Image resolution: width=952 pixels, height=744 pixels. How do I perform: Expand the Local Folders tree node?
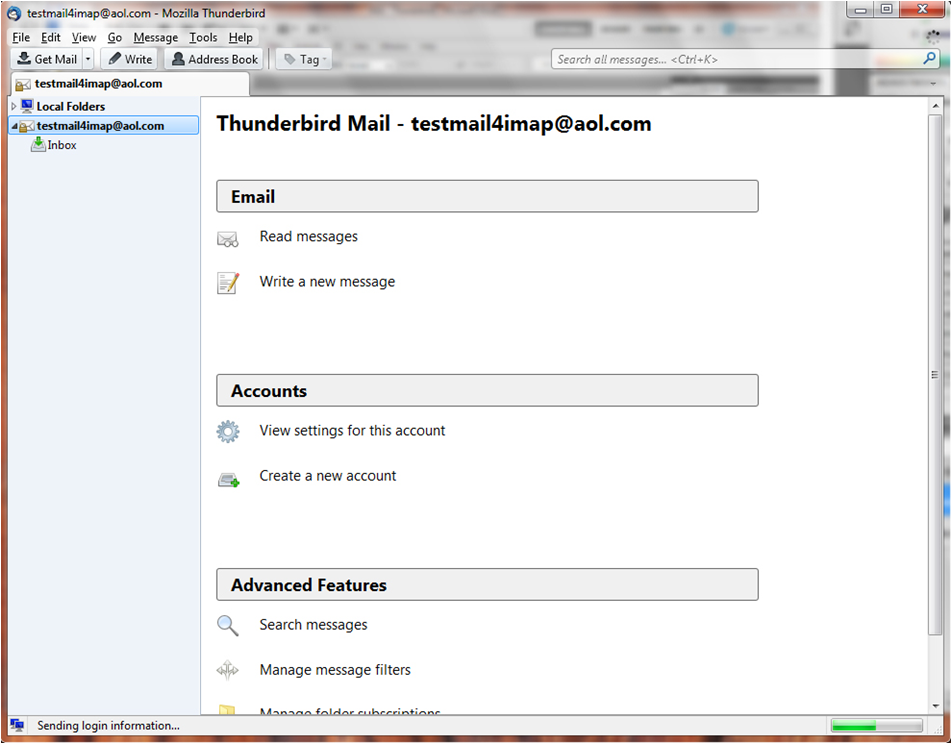(x=14, y=106)
